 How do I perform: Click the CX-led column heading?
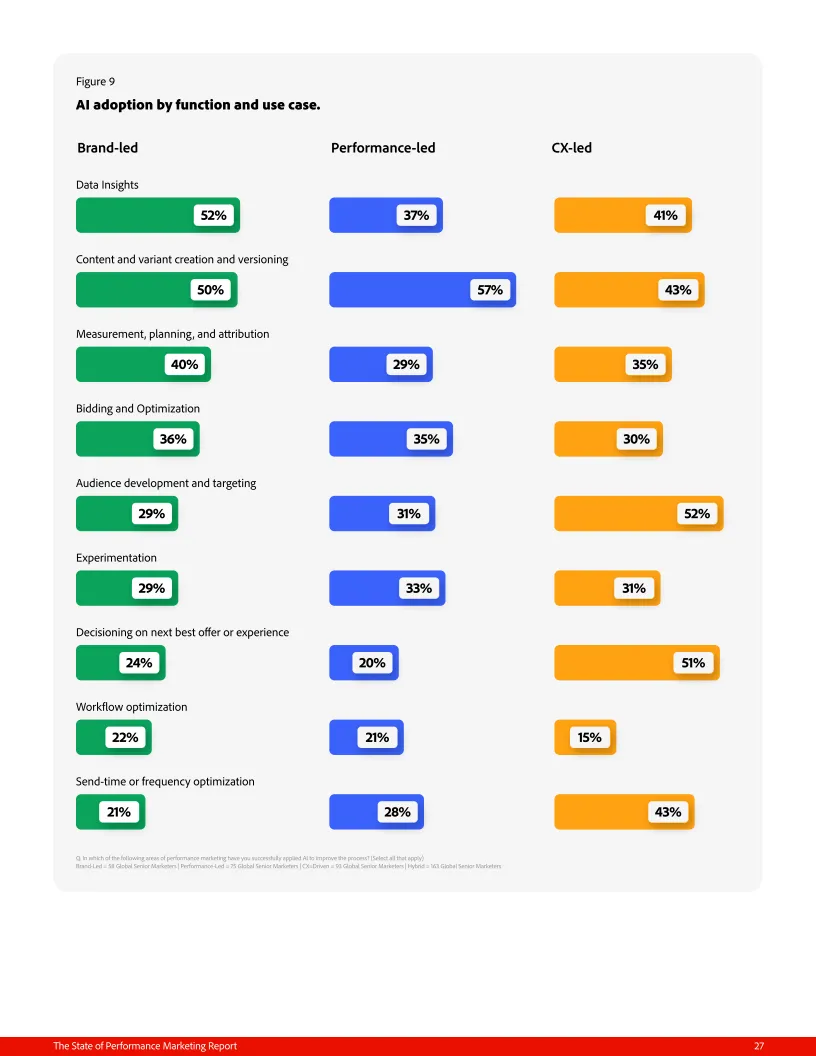point(571,148)
